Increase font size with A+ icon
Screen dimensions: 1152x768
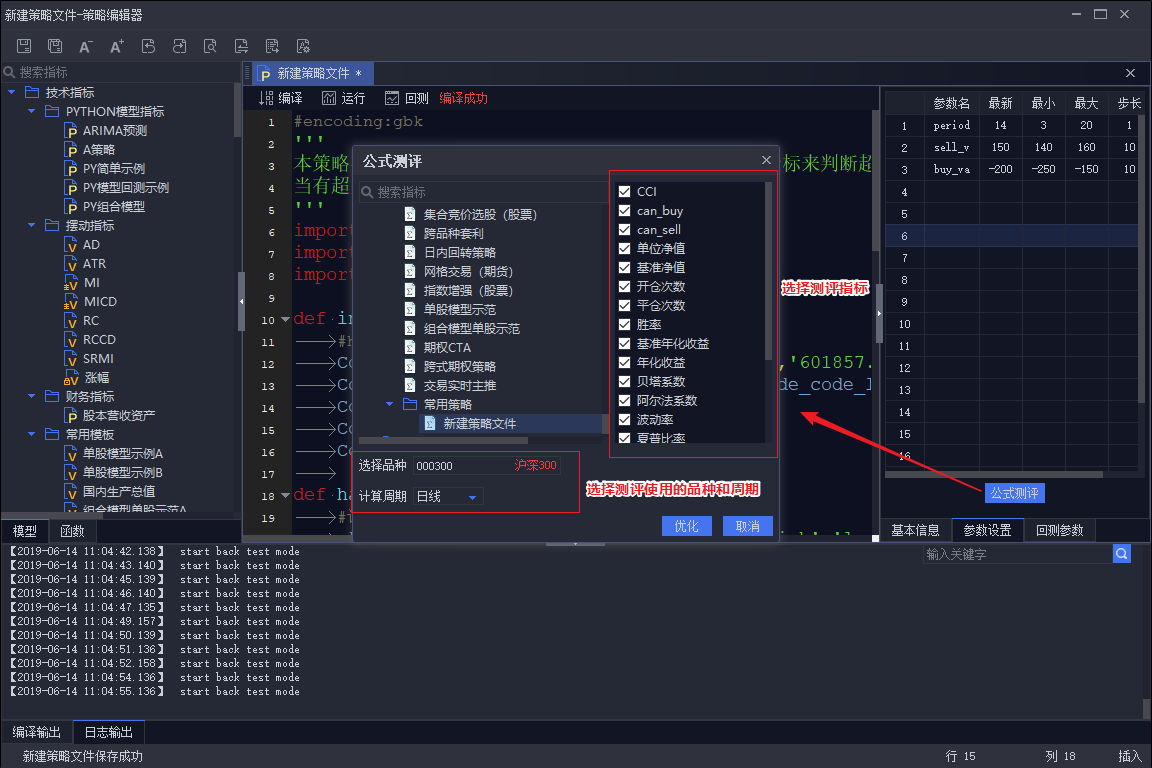point(117,46)
